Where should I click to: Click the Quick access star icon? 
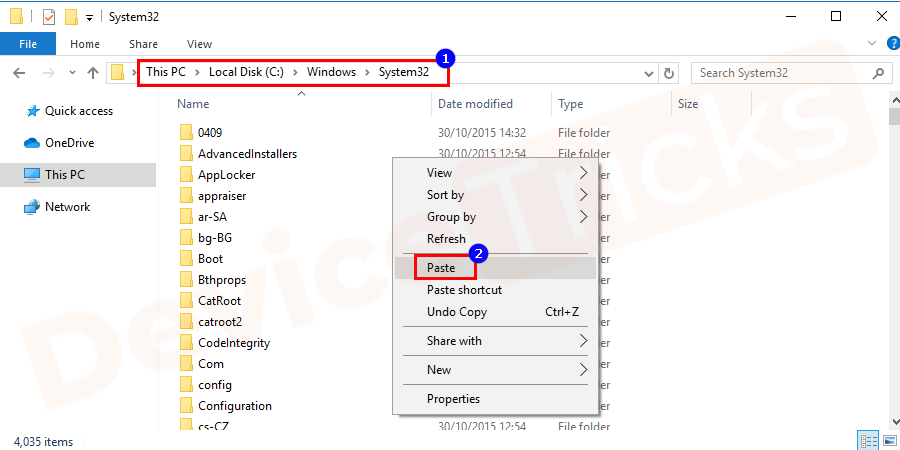point(33,111)
